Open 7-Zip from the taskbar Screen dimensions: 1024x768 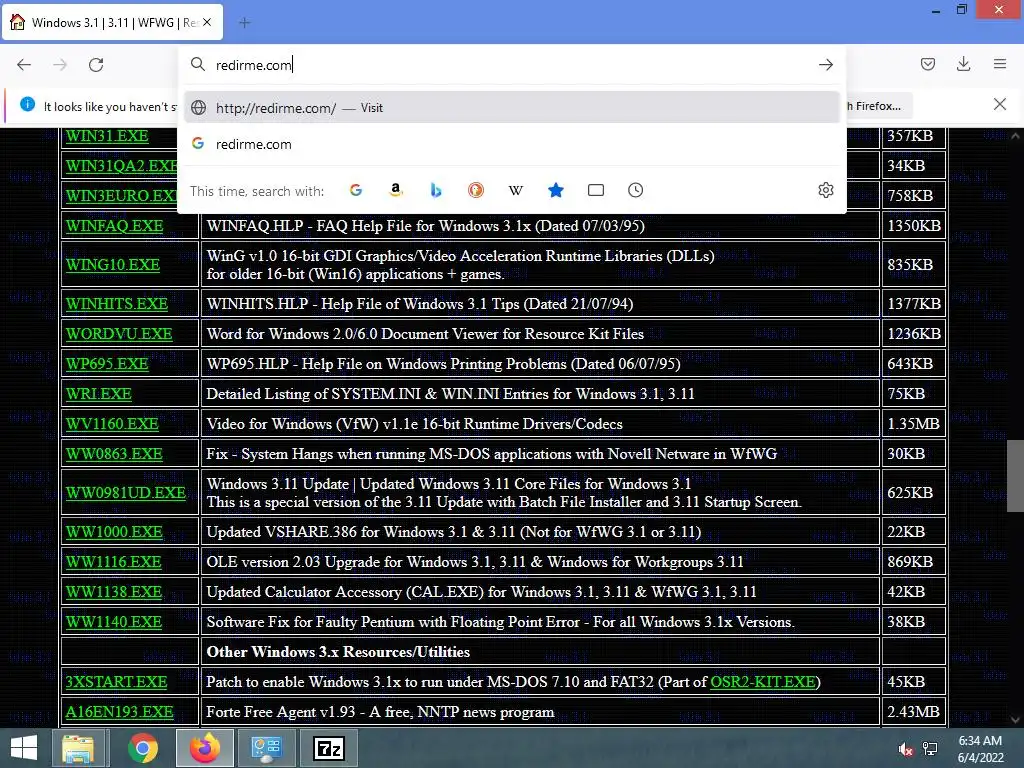[328, 748]
